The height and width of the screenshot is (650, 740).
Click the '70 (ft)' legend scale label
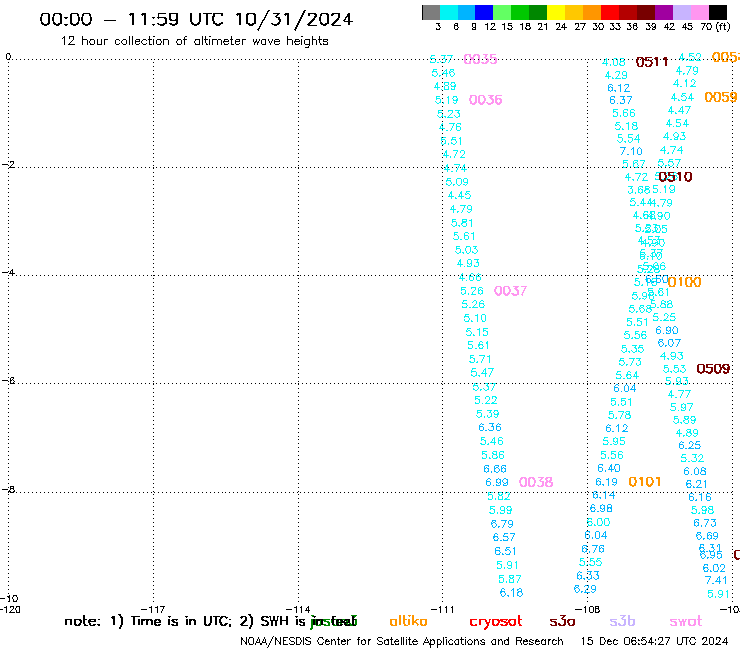pyautogui.click(x=715, y=26)
